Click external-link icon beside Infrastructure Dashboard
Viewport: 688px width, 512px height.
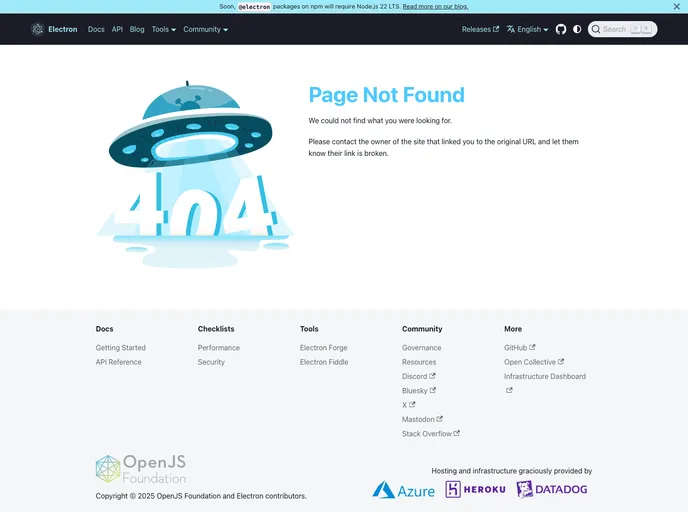(509, 390)
